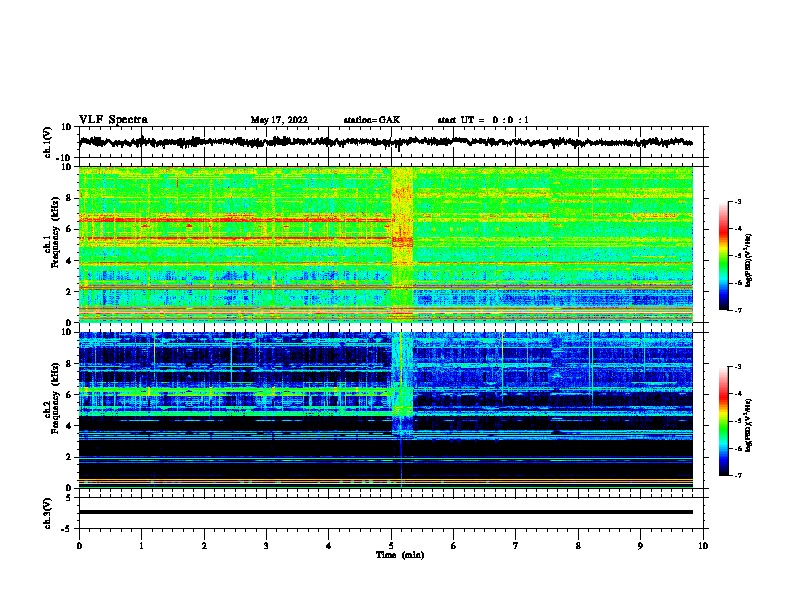This screenshot has height=612, width=792.
Task: Click the ch.1 voltage waveform trace
Action: tap(385, 142)
